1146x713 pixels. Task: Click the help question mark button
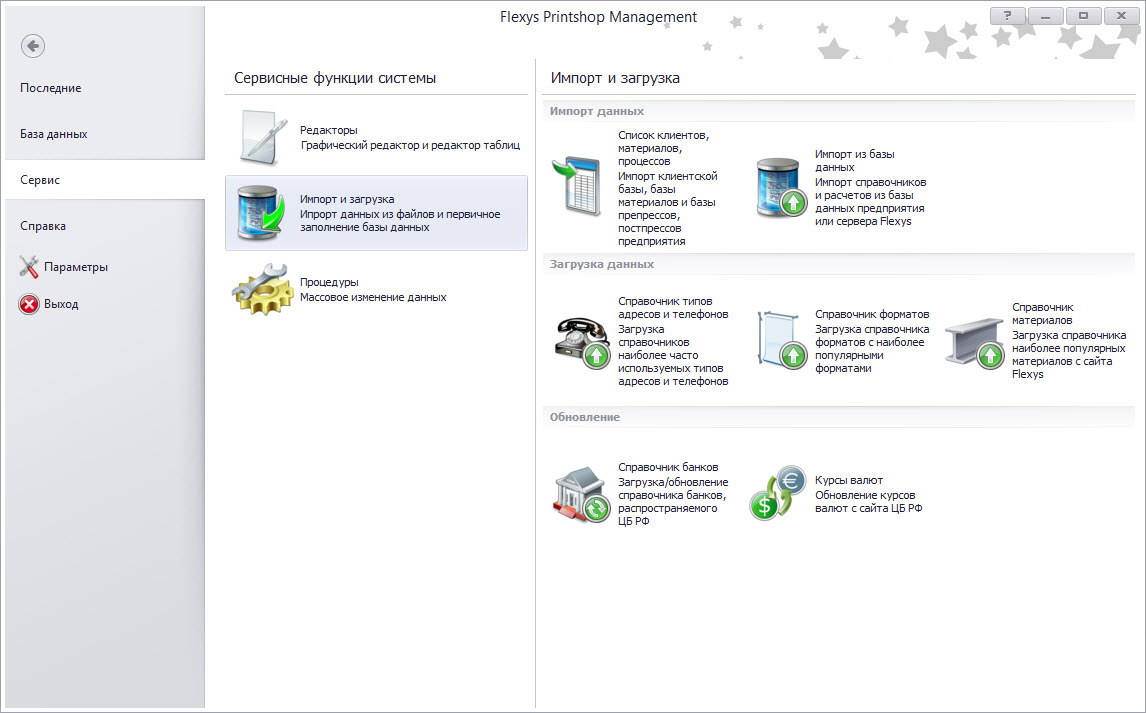[x=1008, y=16]
